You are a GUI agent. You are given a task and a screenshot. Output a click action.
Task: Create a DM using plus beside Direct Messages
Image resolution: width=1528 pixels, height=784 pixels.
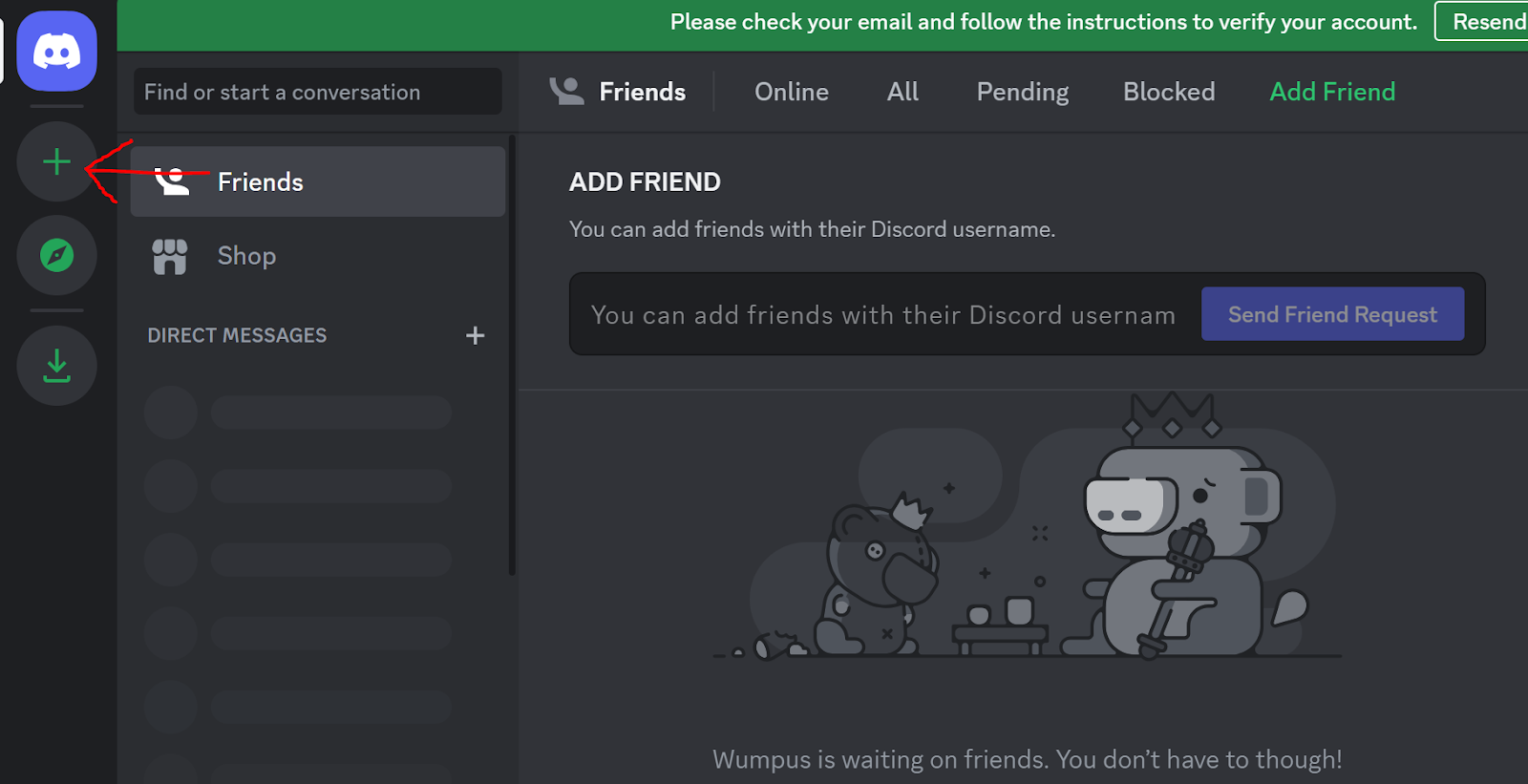coord(475,335)
